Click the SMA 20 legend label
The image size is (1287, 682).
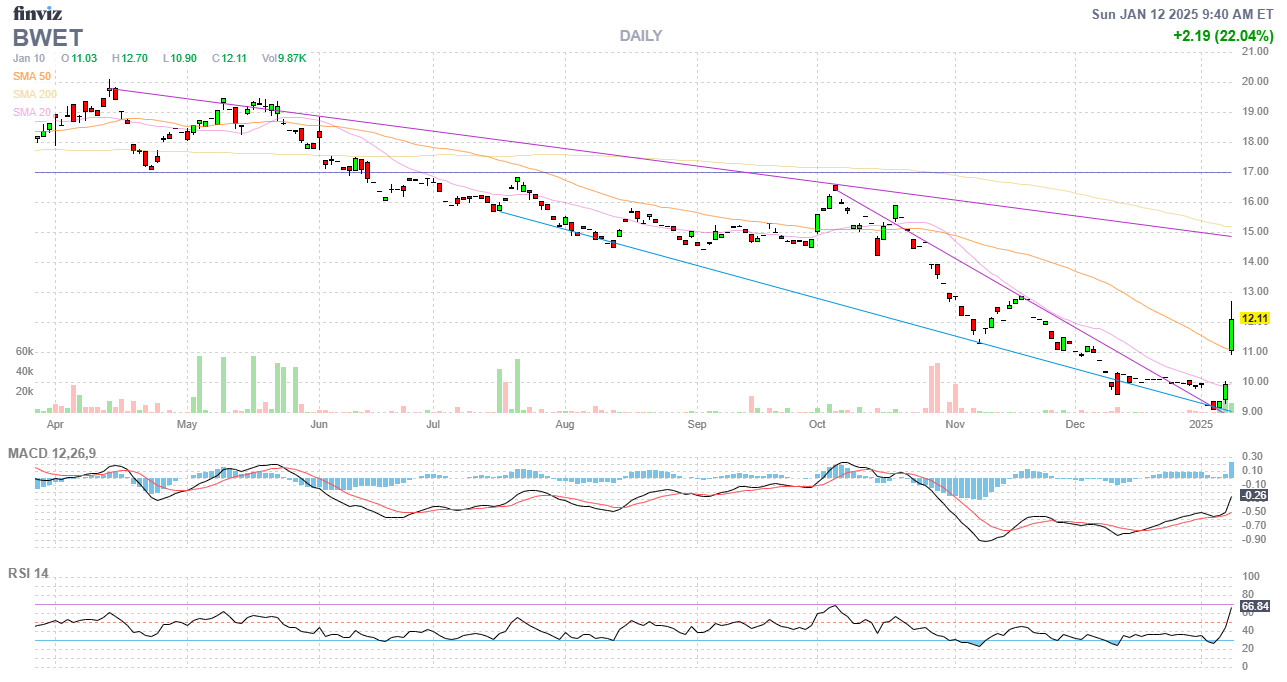pos(32,112)
